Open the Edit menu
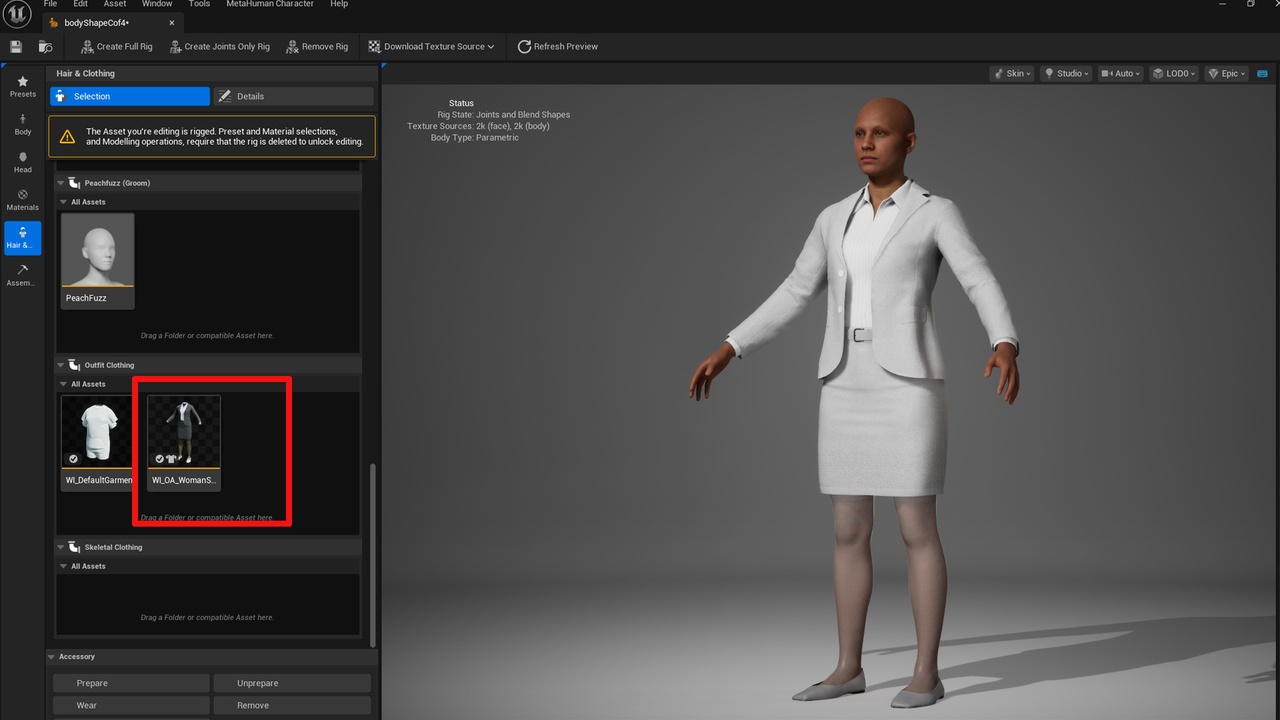This screenshot has height=720, width=1280. [x=80, y=4]
